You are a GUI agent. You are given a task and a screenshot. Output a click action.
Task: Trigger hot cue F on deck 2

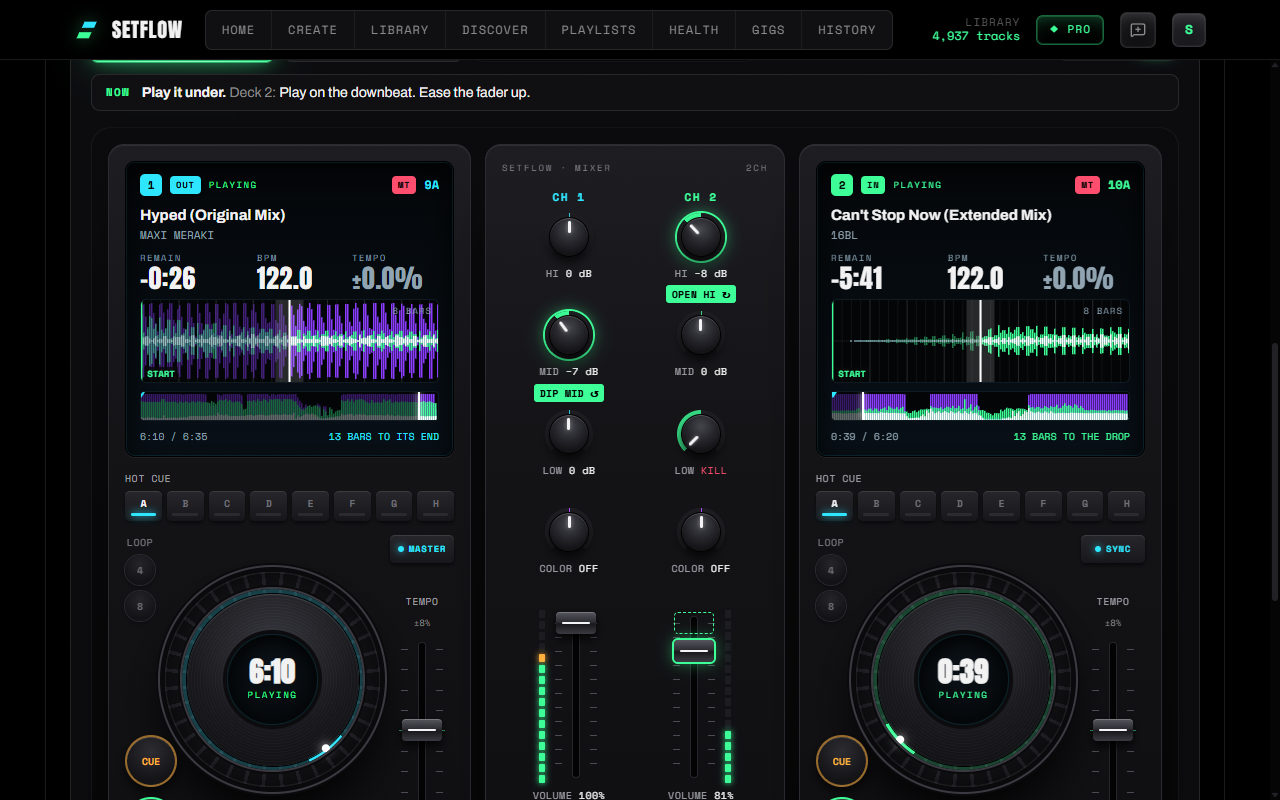[x=1043, y=506]
